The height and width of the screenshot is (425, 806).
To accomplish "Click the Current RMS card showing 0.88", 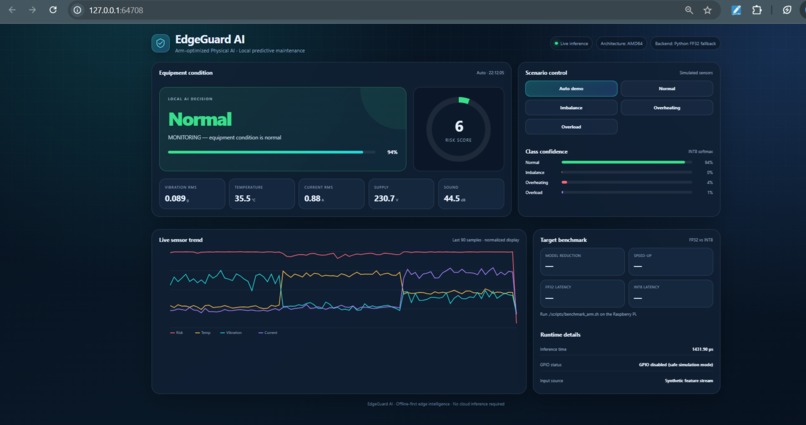I will pyautogui.click(x=332, y=194).
